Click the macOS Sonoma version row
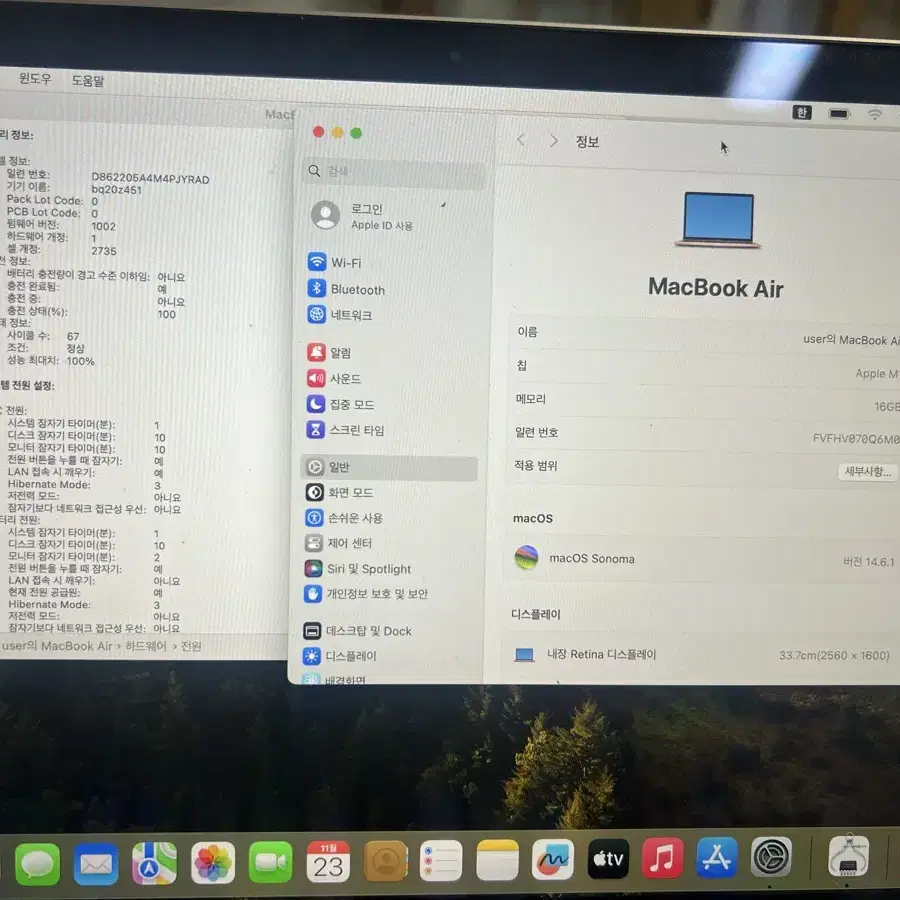 tap(705, 558)
